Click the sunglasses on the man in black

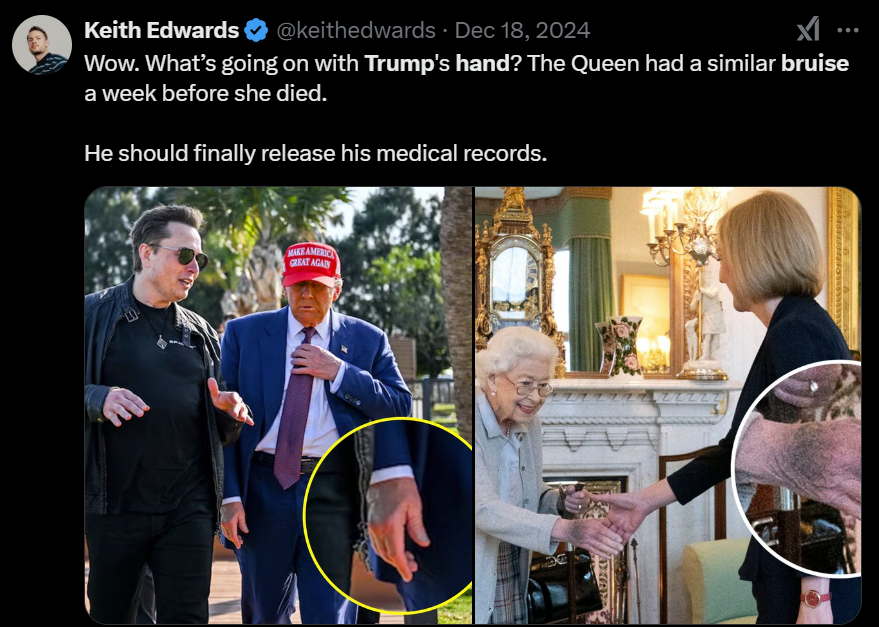[182, 255]
